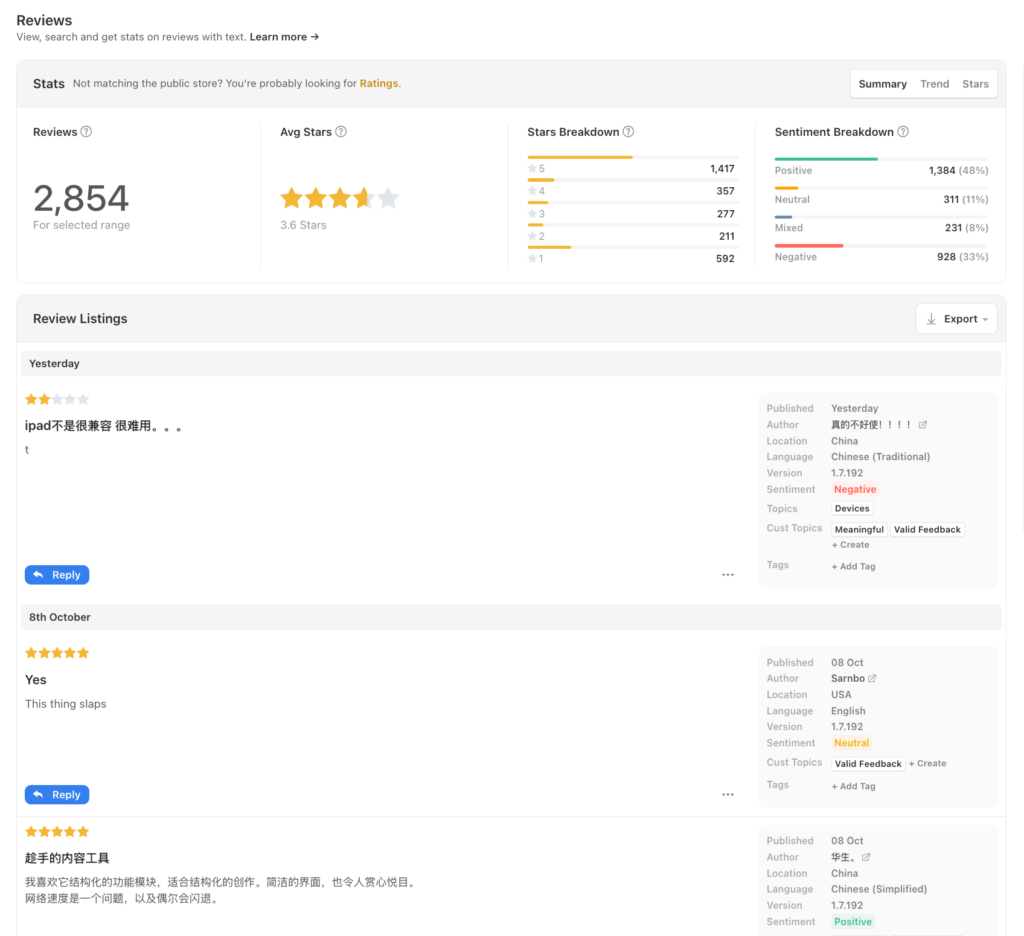The width and height of the screenshot is (1024, 936).
Task: Click the ellipsis menu on the iPad review
Action: 728,574
